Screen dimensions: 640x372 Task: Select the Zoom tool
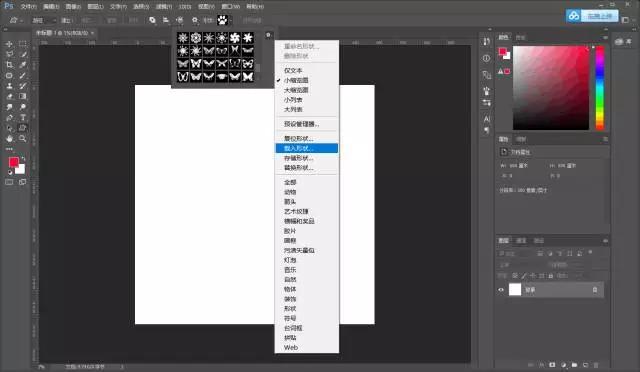[22, 139]
